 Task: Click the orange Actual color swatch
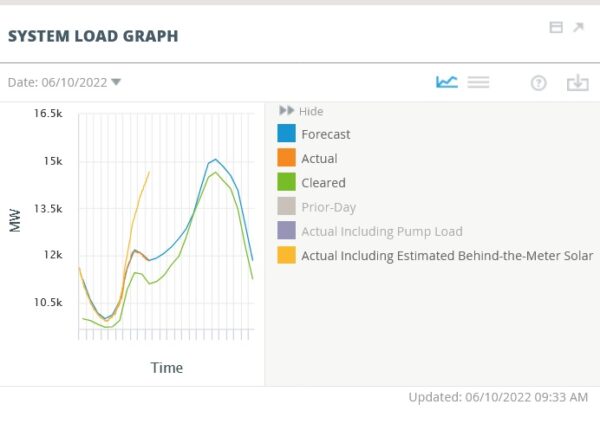click(x=286, y=157)
